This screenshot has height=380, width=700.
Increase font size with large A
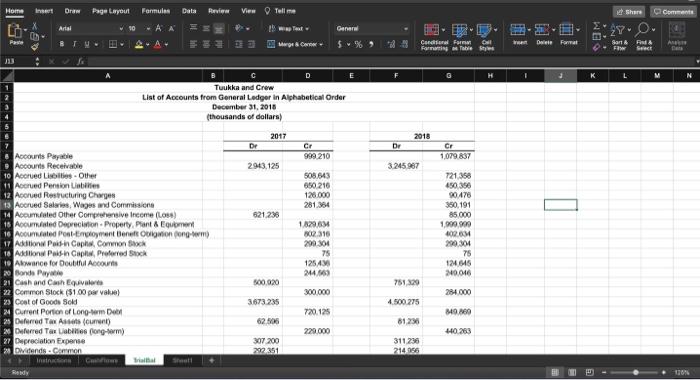point(158,29)
